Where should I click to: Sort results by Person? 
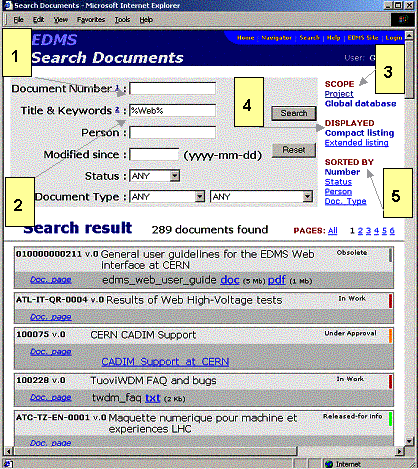pyautogui.click(x=338, y=192)
